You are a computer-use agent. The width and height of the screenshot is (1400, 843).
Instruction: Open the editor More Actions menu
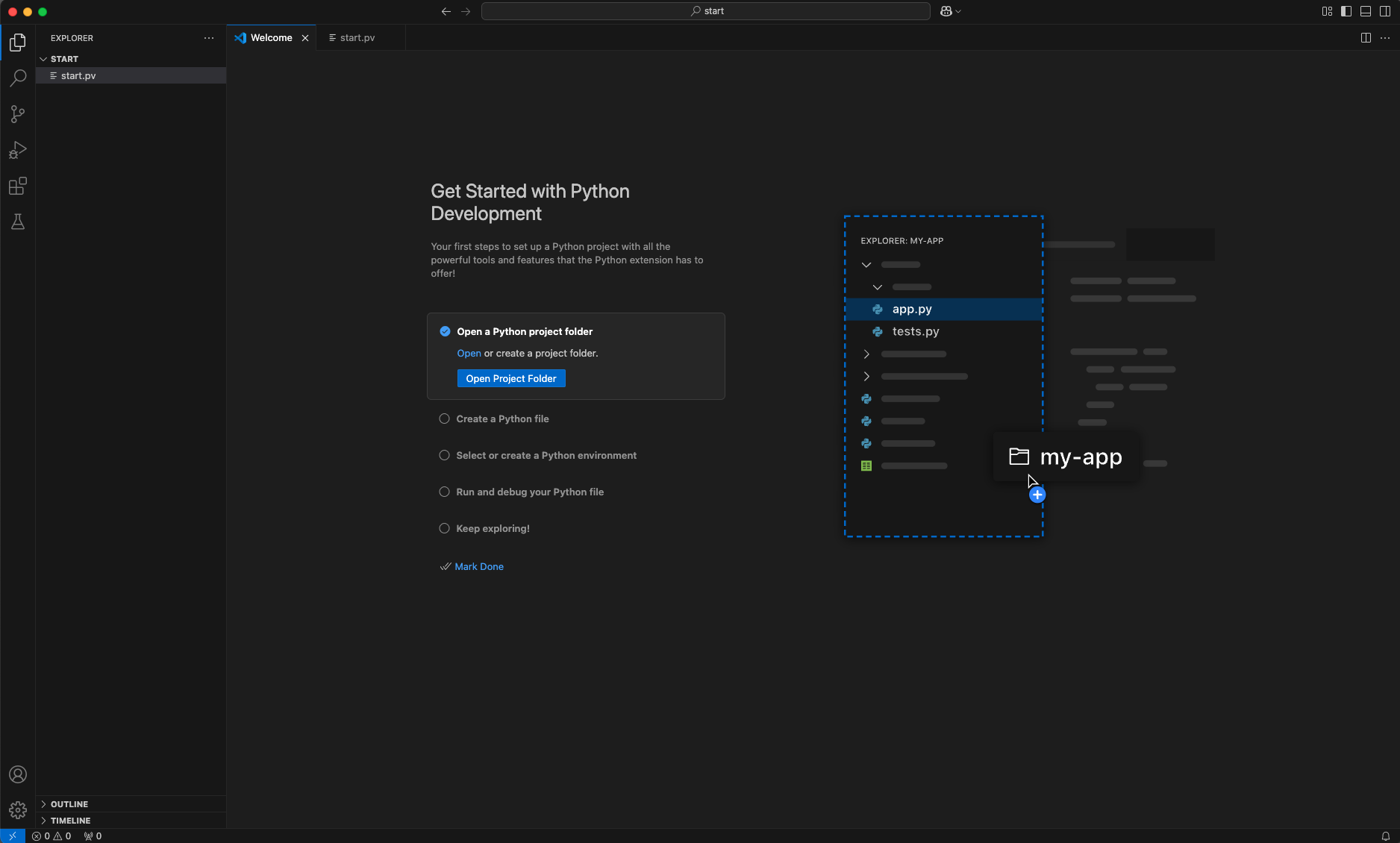tap(1385, 38)
